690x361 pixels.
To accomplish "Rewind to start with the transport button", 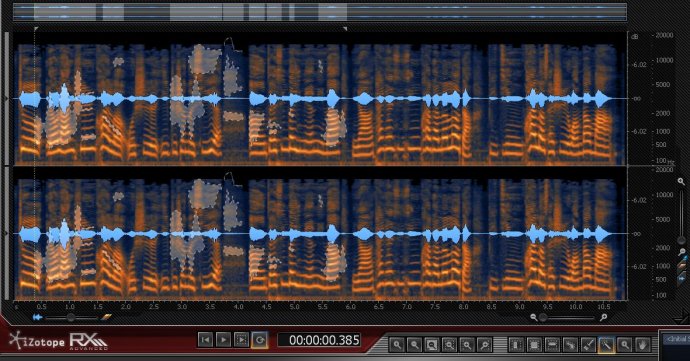I will [x=205, y=340].
